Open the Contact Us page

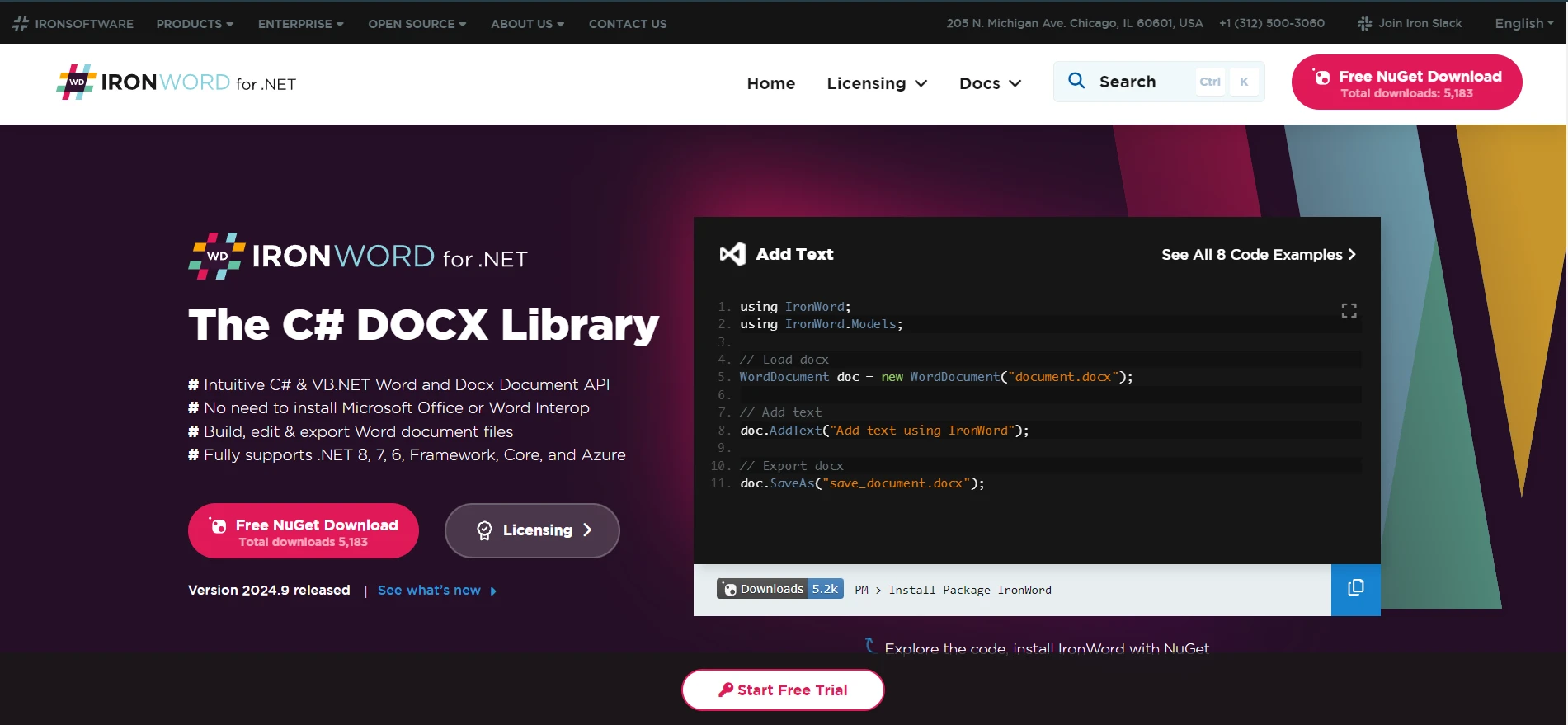pyautogui.click(x=627, y=24)
